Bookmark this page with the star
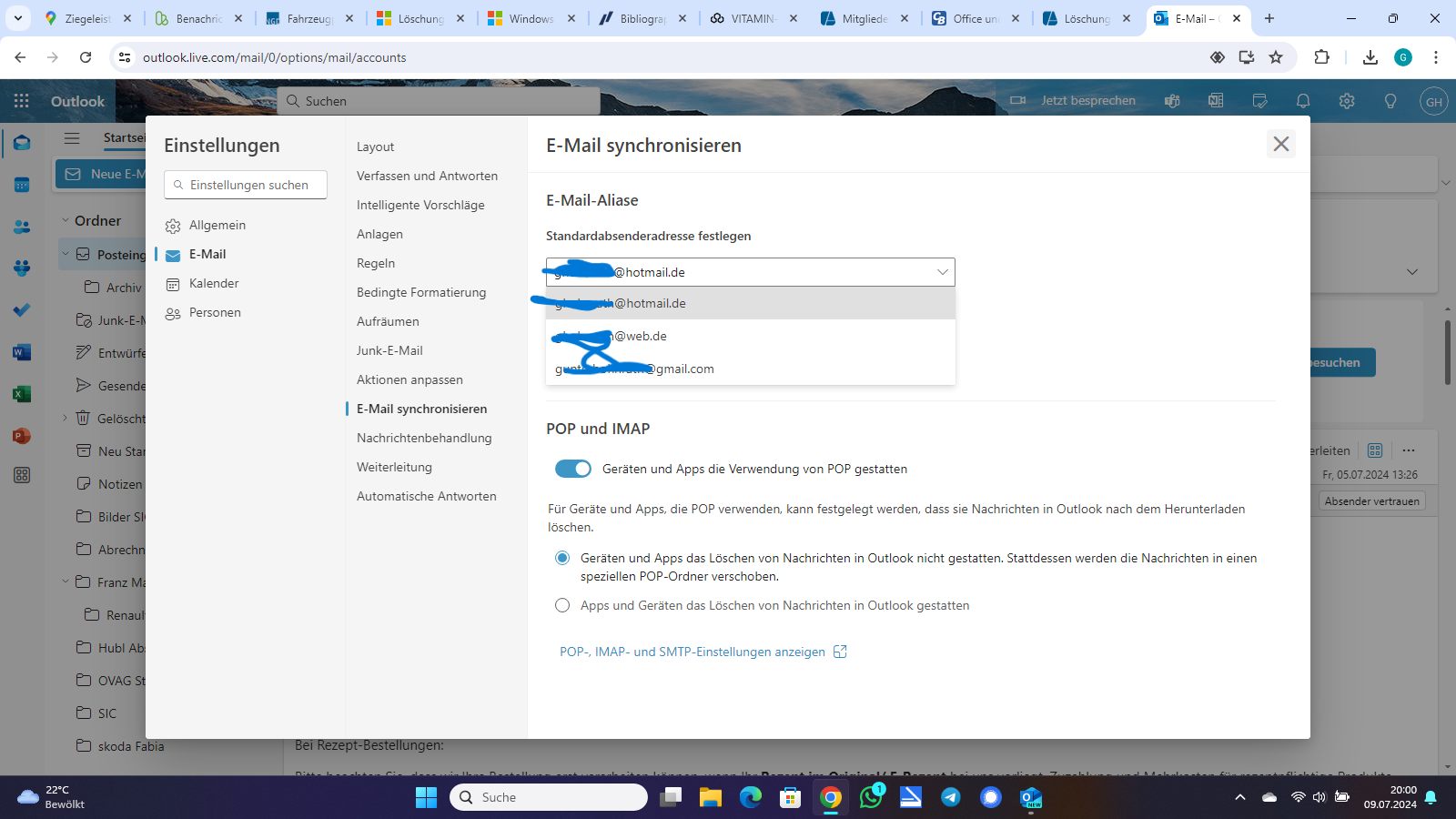 [x=1276, y=57]
